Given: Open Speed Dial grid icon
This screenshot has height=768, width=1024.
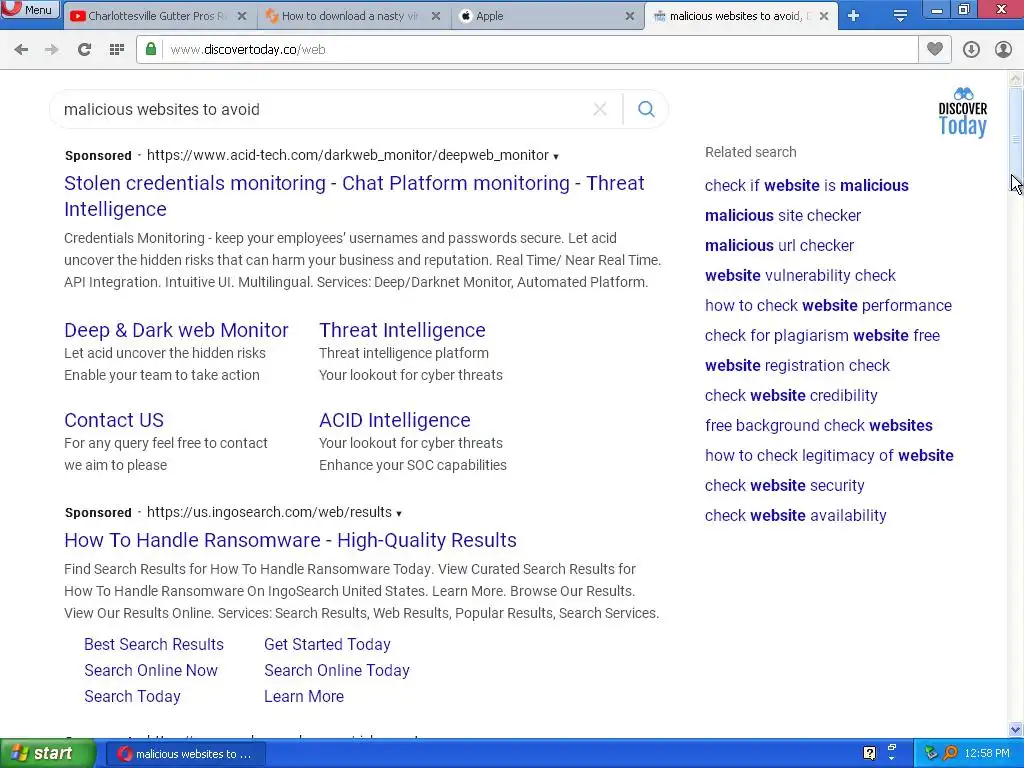Looking at the screenshot, I should coord(117,50).
